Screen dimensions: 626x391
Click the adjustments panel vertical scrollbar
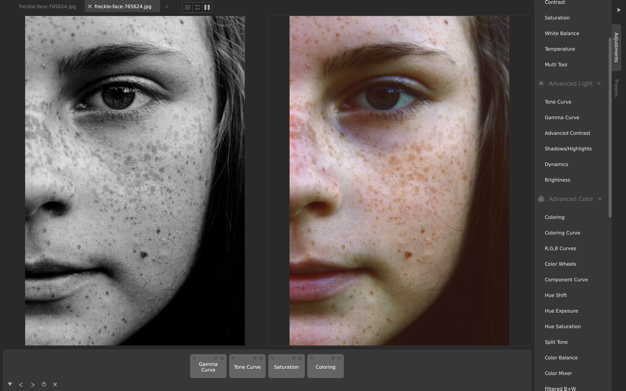pos(610,128)
